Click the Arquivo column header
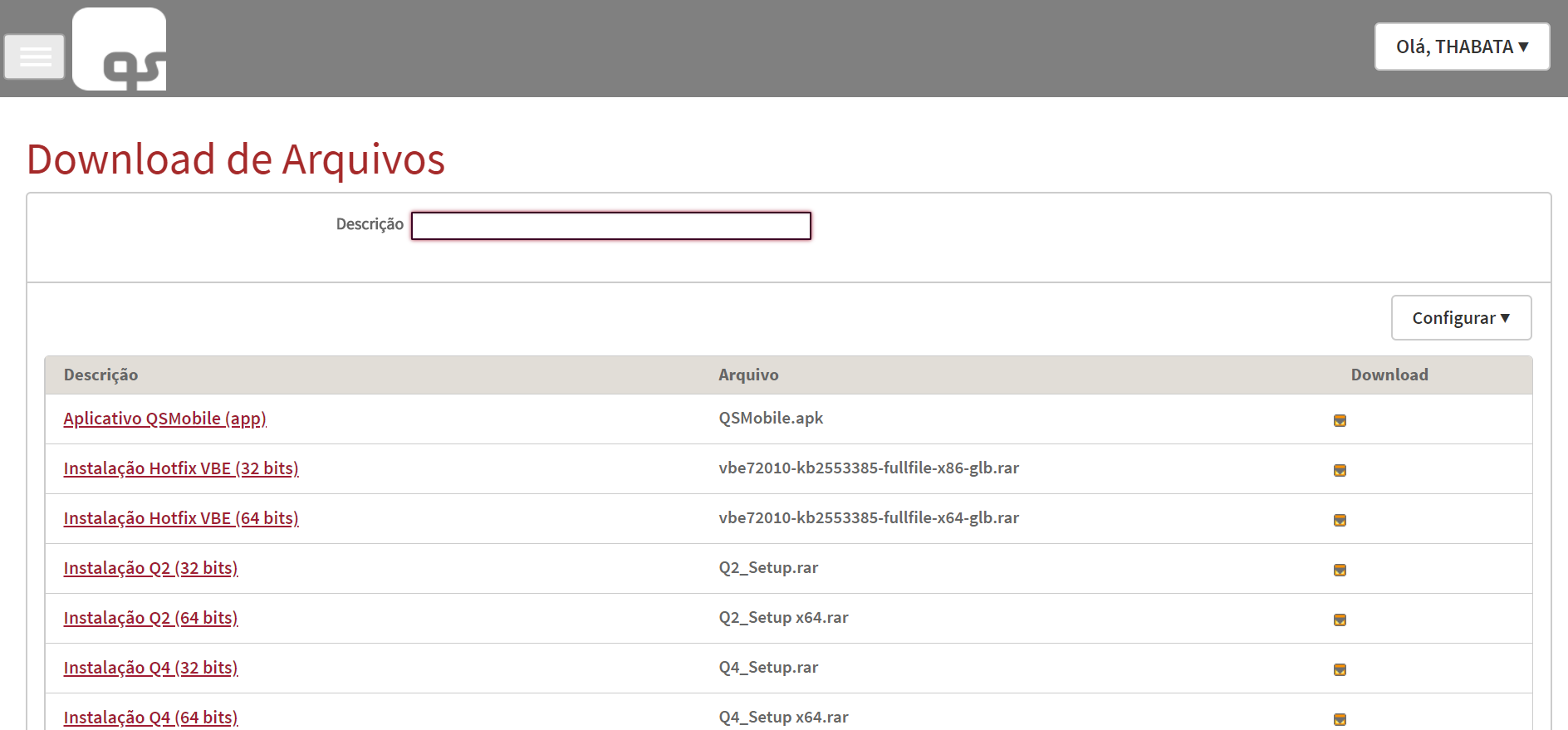Screen dimensions: 1568x730 (x=748, y=375)
